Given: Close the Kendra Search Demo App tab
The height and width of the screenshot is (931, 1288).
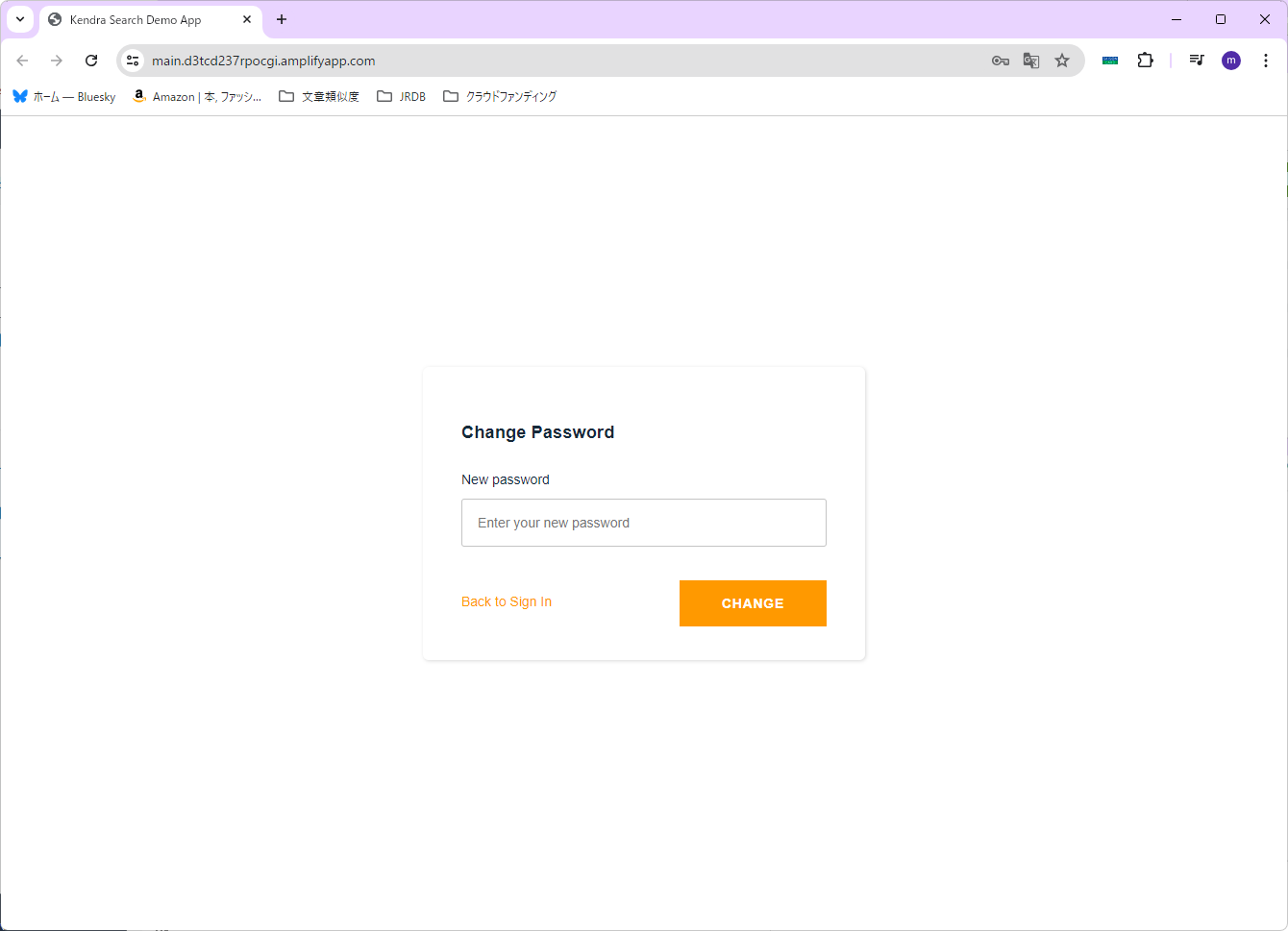Looking at the screenshot, I should pyautogui.click(x=247, y=19).
